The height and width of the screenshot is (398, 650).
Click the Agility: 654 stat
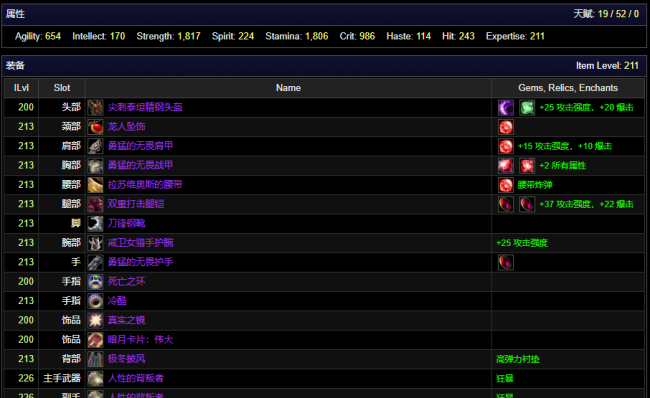click(38, 36)
